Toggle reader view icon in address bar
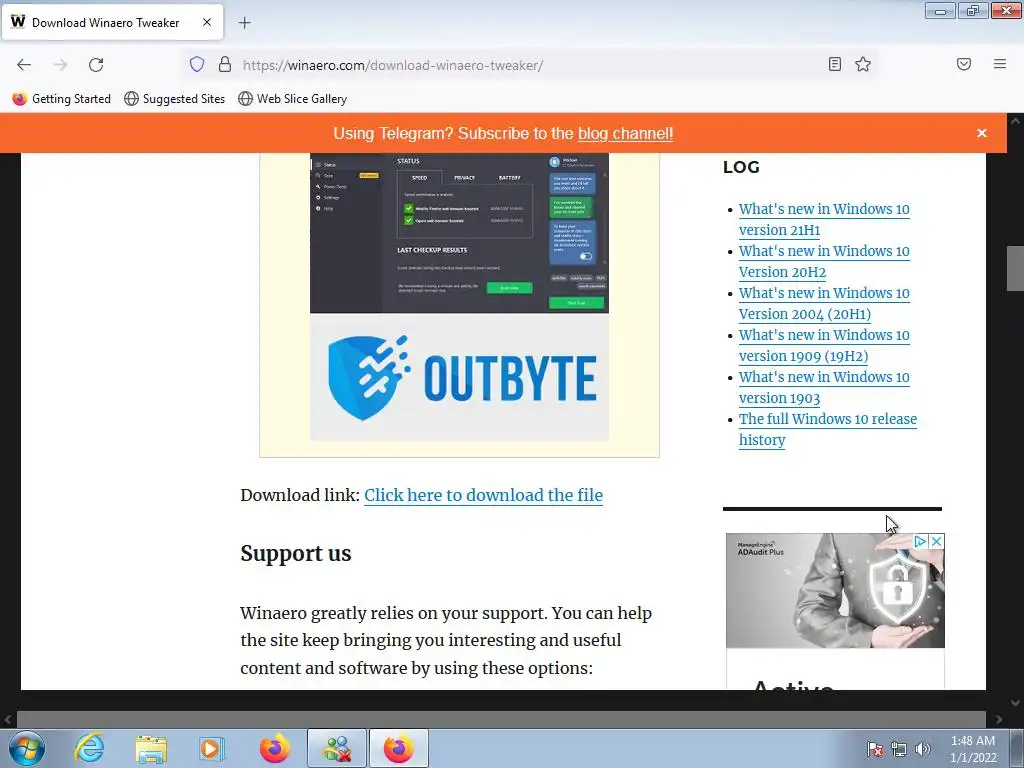Viewport: 1024px width, 768px height. pyautogui.click(x=835, y=64)
